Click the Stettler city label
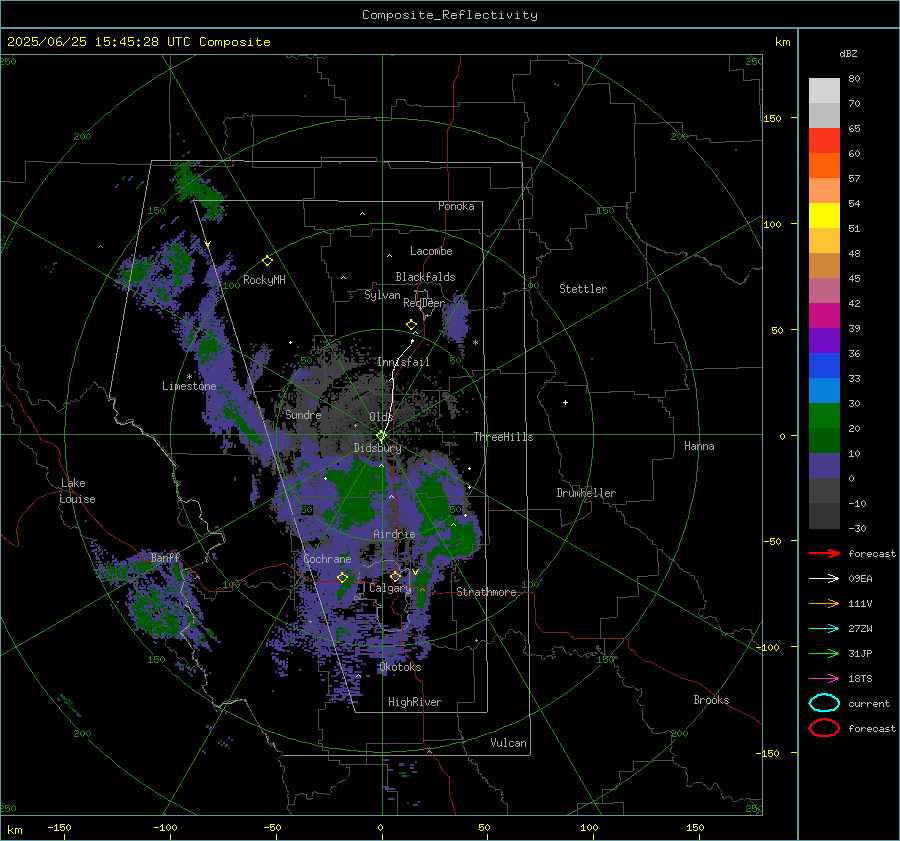Screen dimensions: 900x841 [583, 289]
